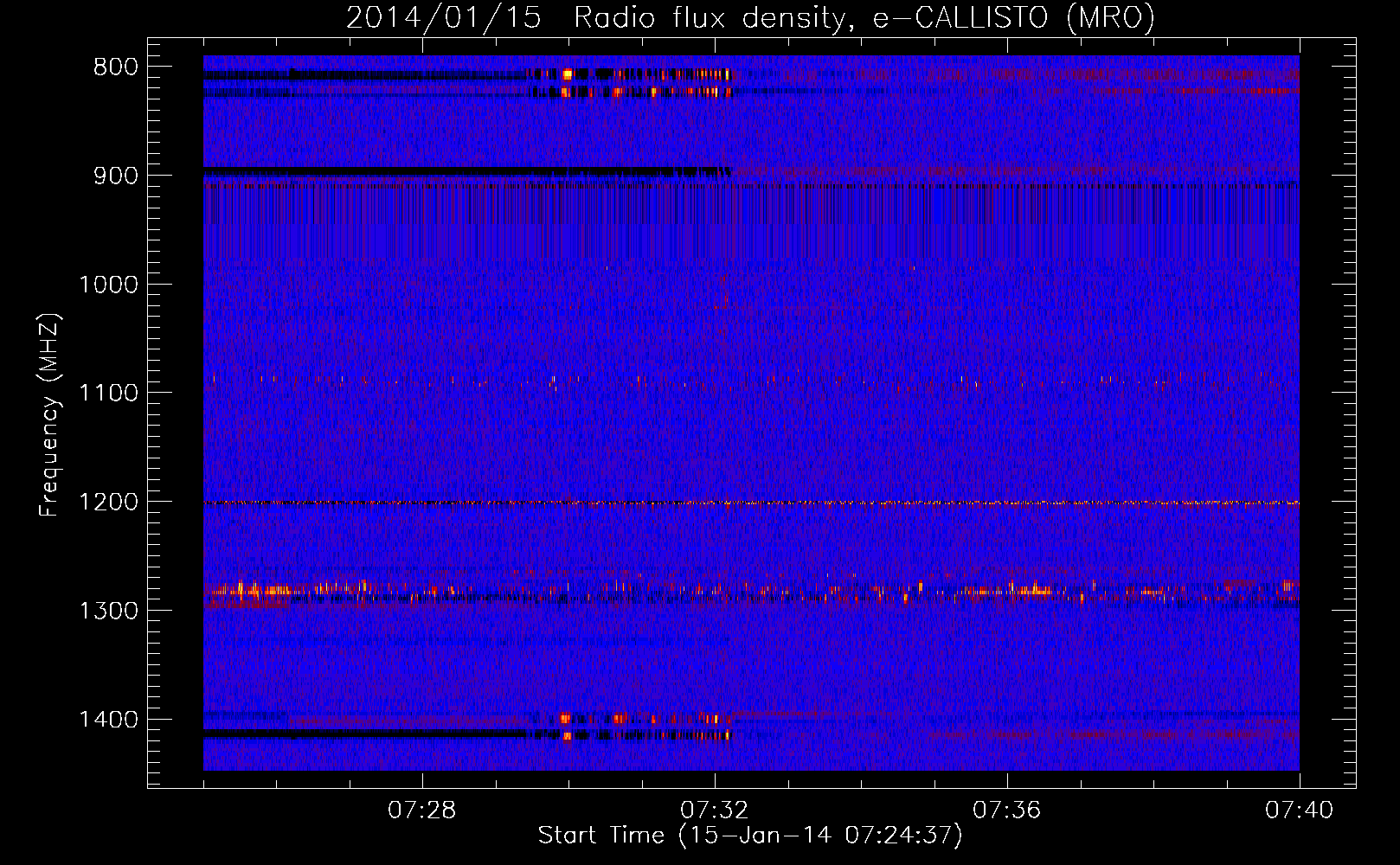The height and width of the screenshot is (865, 1400).
Task: Select the 1100 frequency tick label
Action: (108, 394)
